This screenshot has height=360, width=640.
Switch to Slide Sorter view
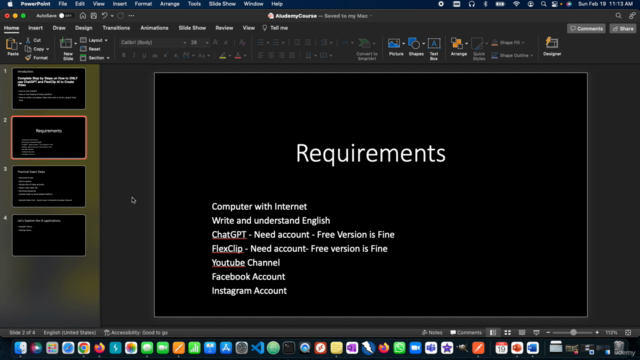pyautogui.click(x=507, y=333)
